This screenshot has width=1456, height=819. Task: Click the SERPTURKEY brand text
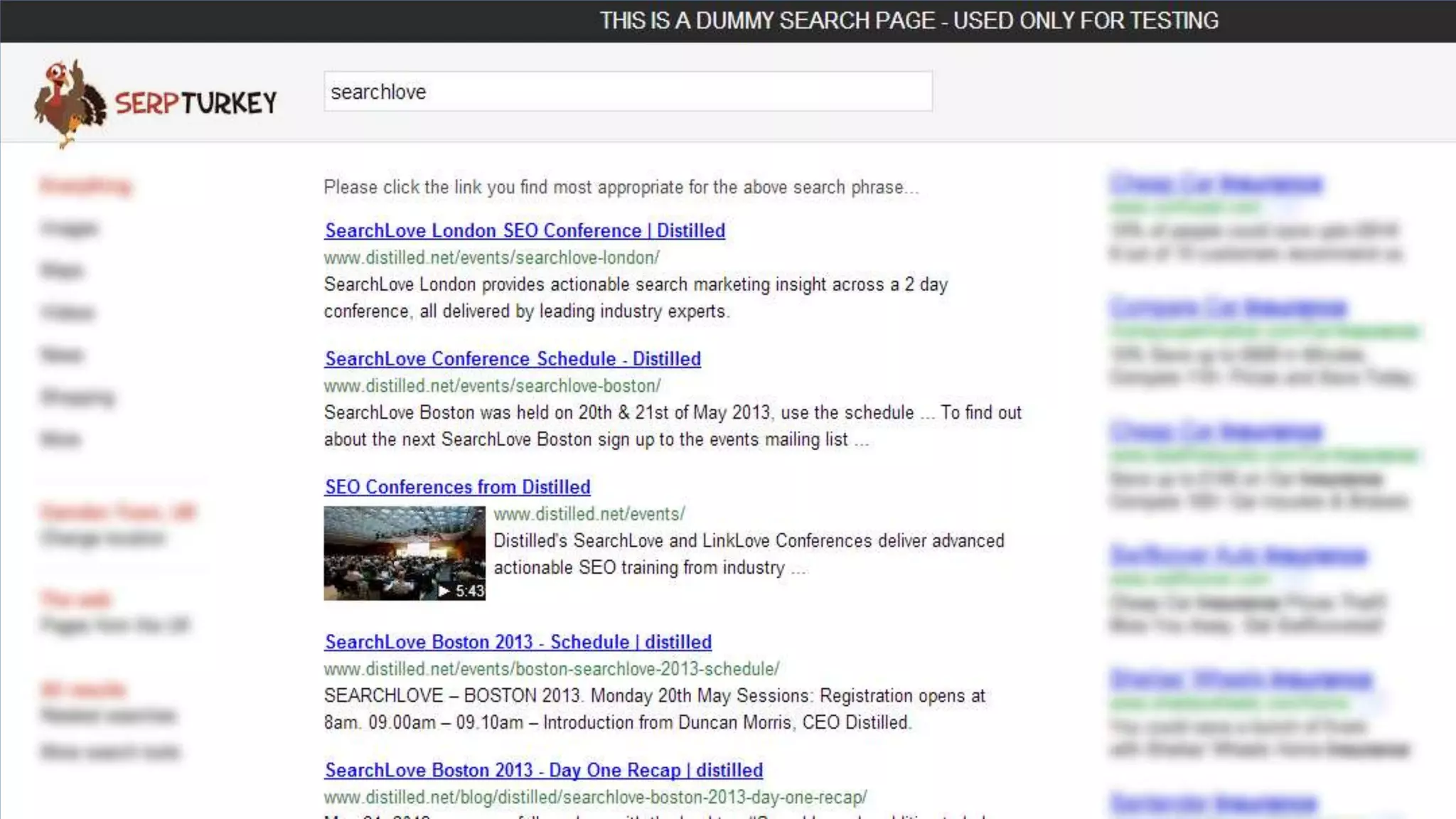click(196, 104)
